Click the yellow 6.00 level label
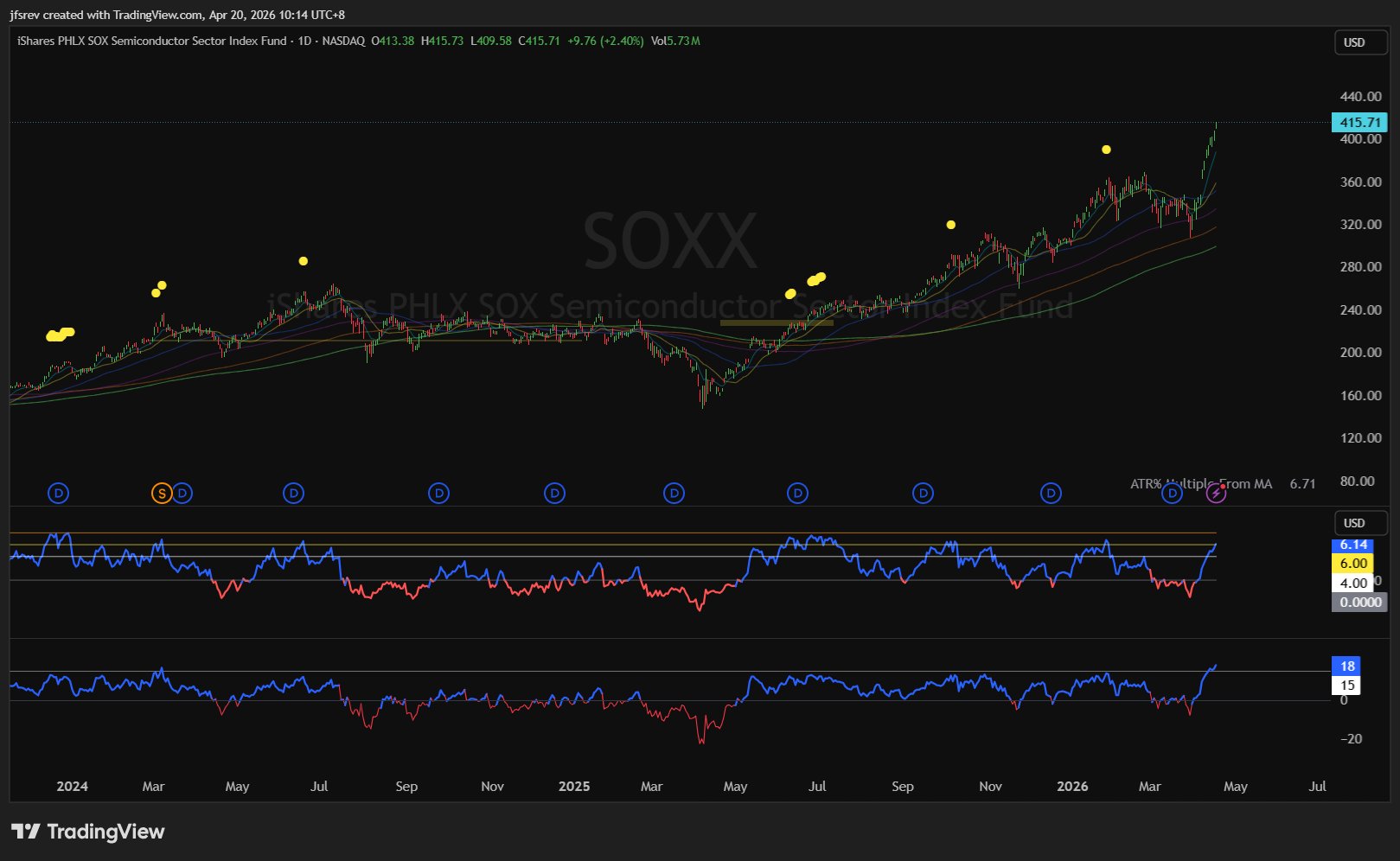1400x861 pixels. 1353,564
